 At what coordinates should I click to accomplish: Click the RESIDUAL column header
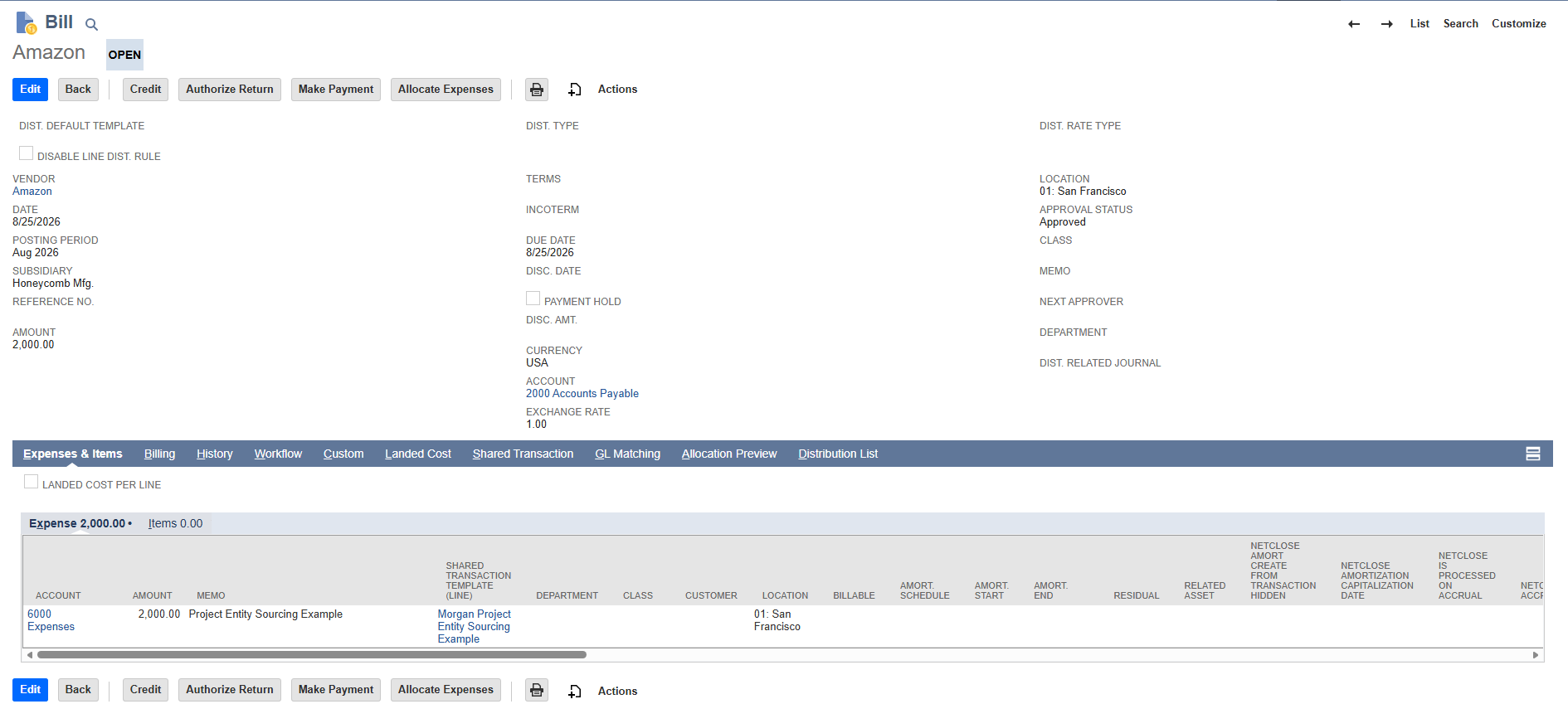[x=1136, y=596]
